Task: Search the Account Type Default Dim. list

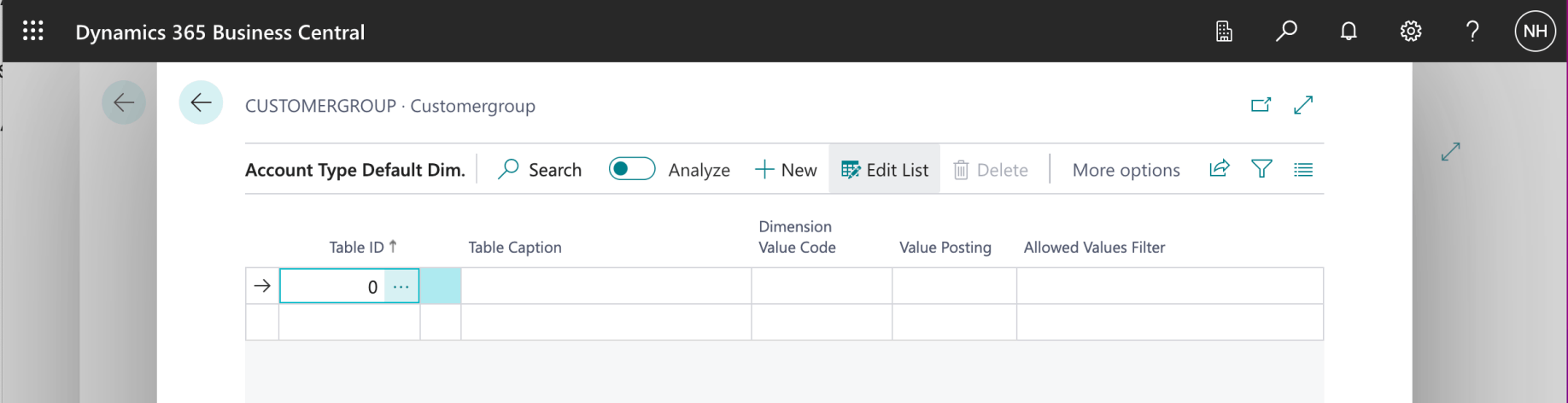Action: [540, 170]
